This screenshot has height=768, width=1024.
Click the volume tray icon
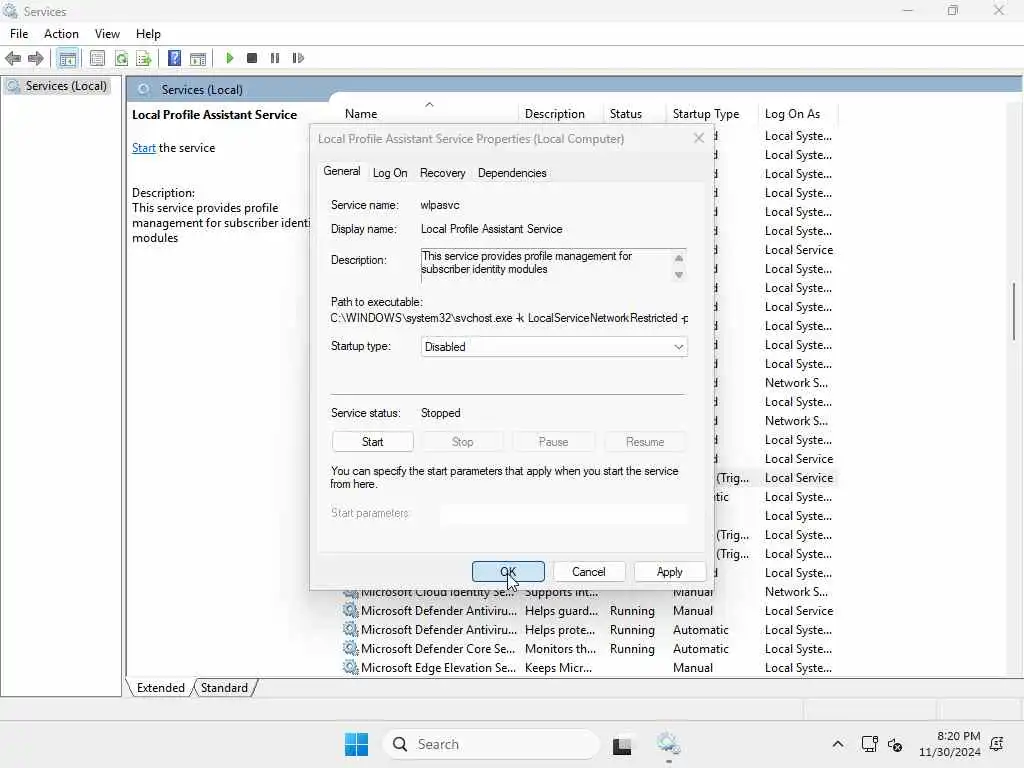tap(895, 744)
